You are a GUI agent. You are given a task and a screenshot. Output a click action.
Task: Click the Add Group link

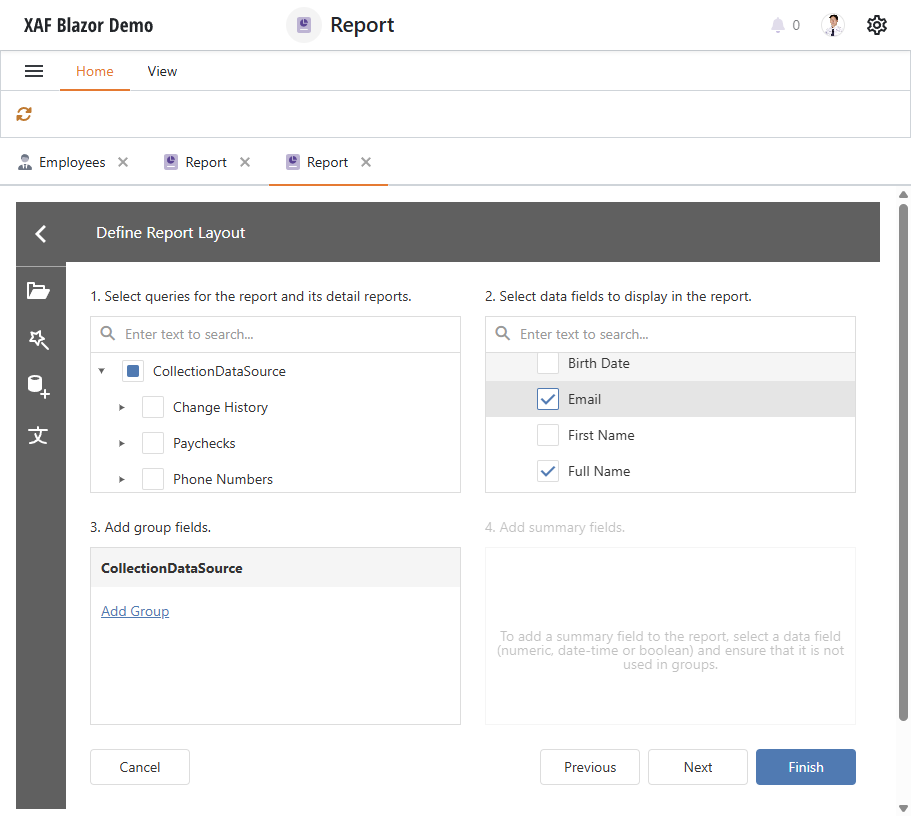pos(135,611)
